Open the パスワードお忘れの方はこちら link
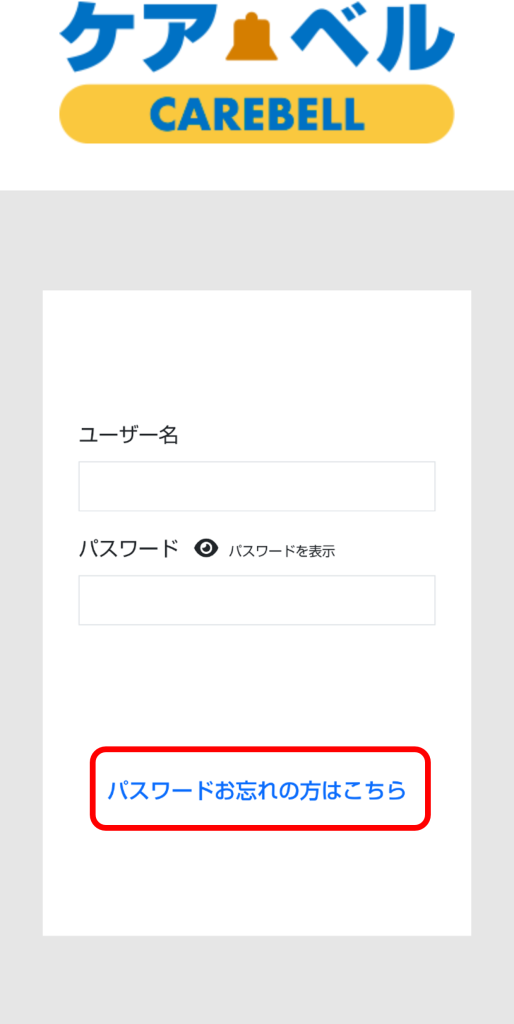Screen dimensions: 514x1024 [257, 790]
